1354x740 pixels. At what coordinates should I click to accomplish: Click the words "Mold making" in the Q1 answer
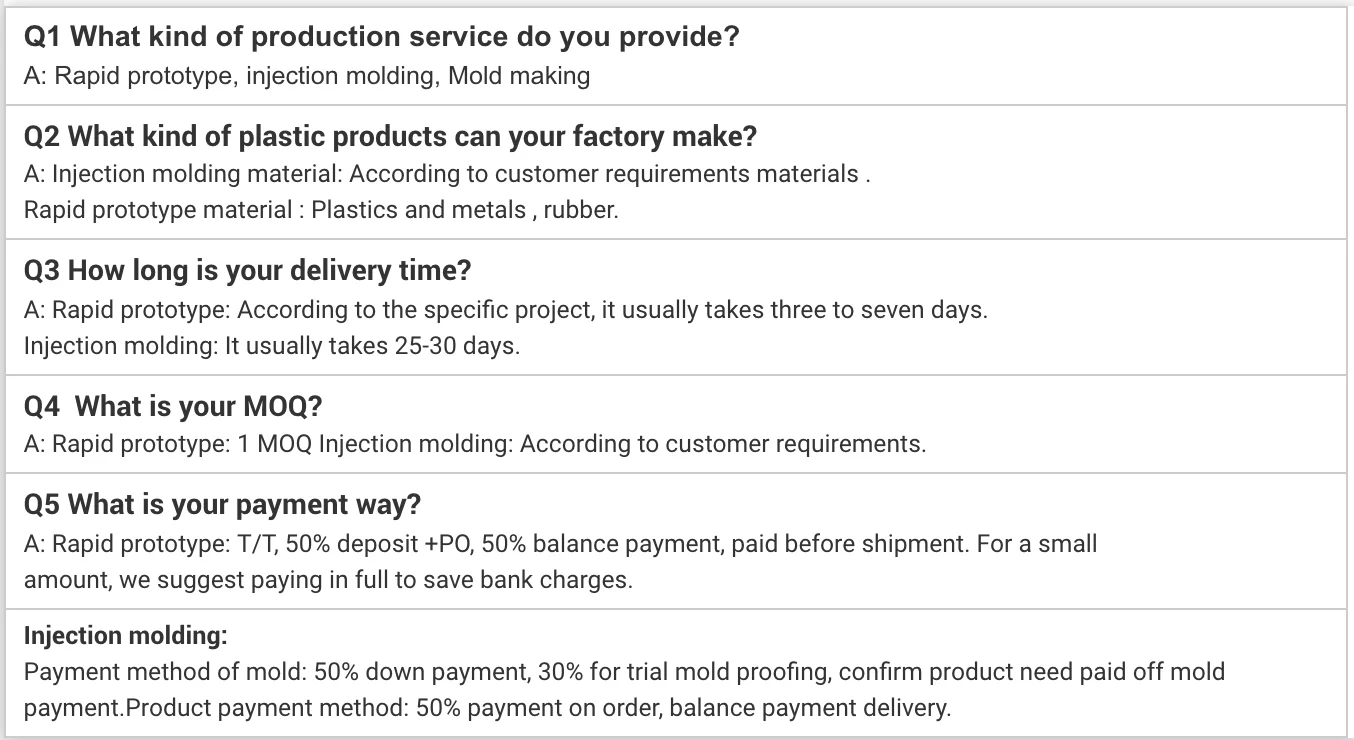pos(519,76)
